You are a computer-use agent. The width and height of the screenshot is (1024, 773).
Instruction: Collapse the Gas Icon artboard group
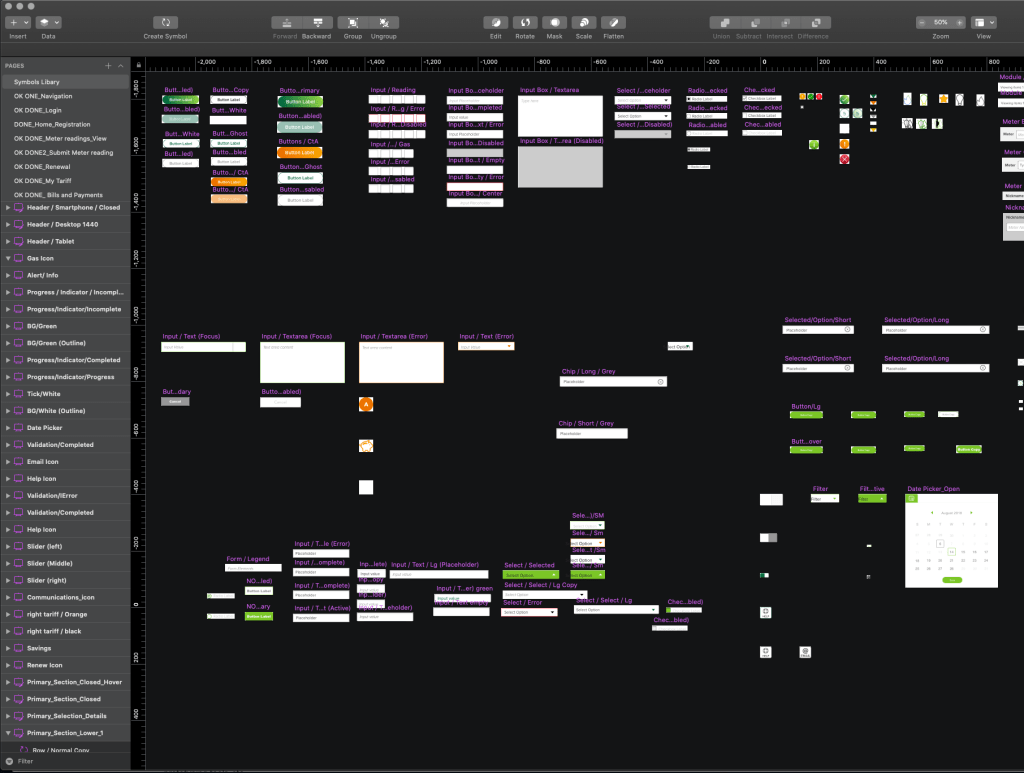[8, 258]
